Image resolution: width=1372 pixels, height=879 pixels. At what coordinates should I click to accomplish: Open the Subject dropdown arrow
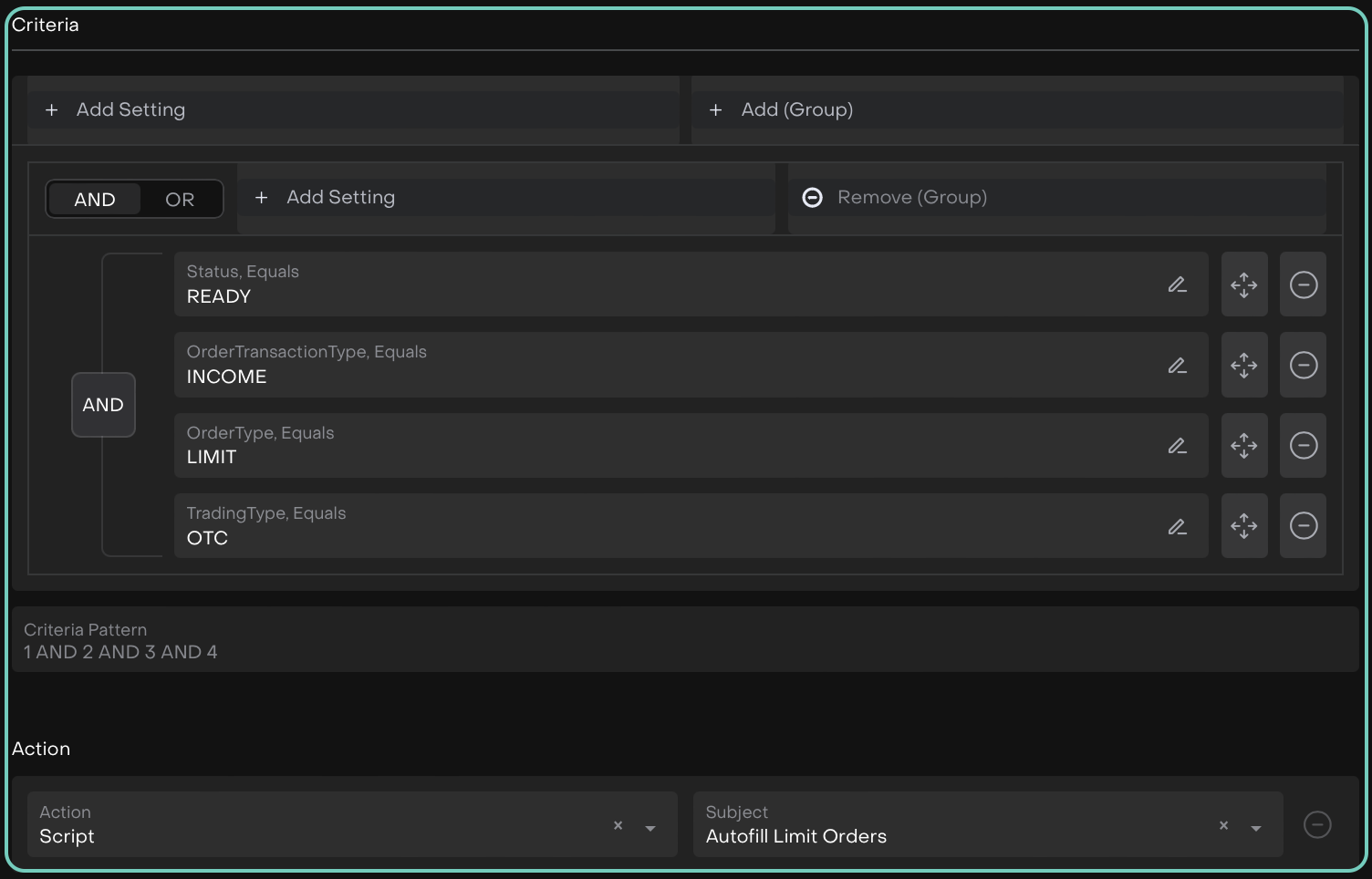click(x=1256, y=827)
